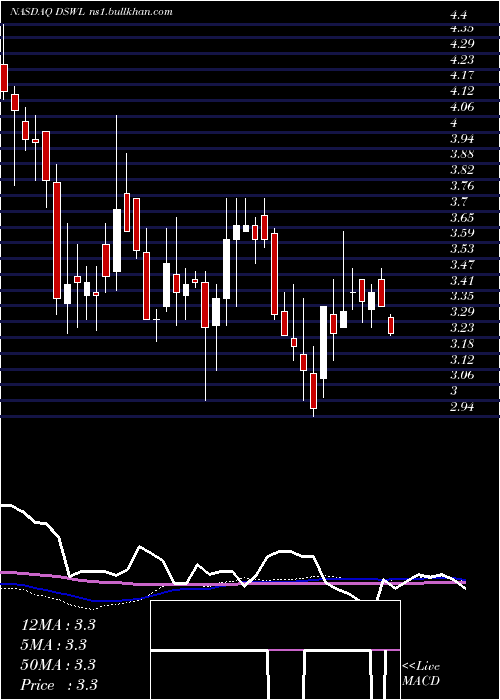Screen dimensions: 500x700
Task: Click the 5MA : 3.3 legend entry
Action: pos(54,645)
